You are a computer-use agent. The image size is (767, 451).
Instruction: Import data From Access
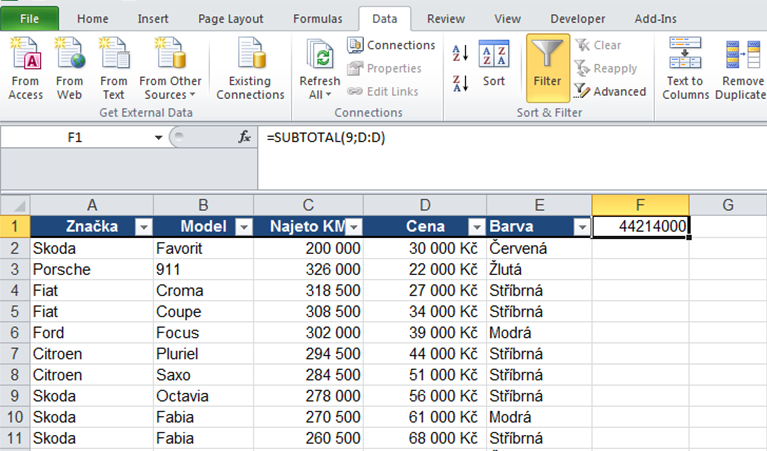pos(25,68)
